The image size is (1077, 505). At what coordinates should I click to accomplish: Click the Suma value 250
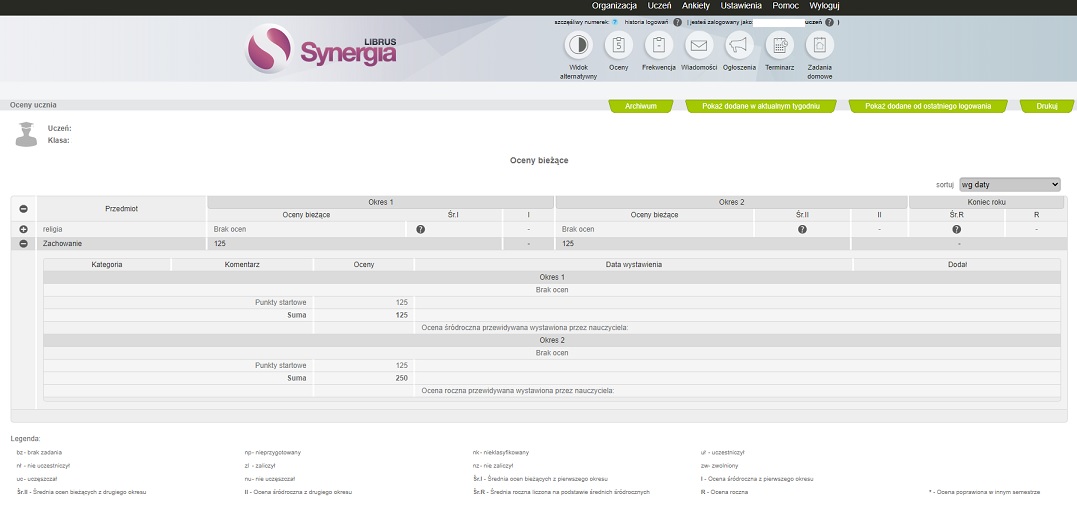coord(401,379)
